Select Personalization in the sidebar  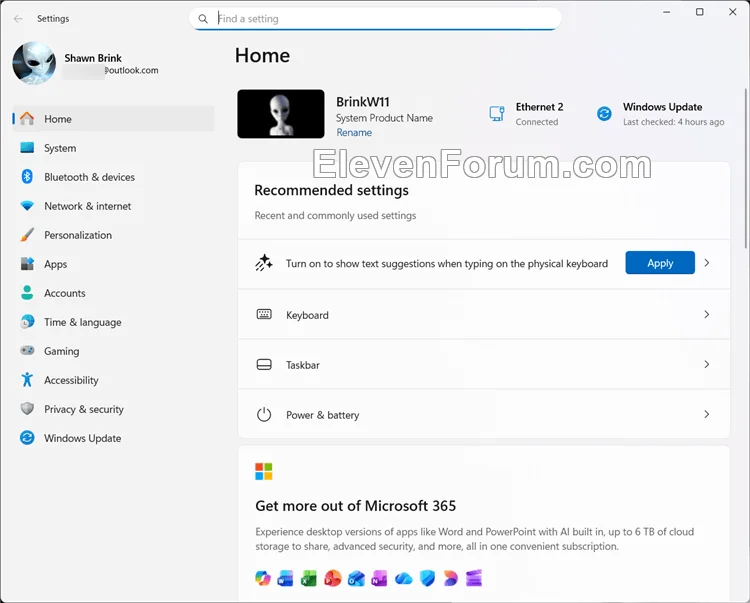[x=113, y=235]
